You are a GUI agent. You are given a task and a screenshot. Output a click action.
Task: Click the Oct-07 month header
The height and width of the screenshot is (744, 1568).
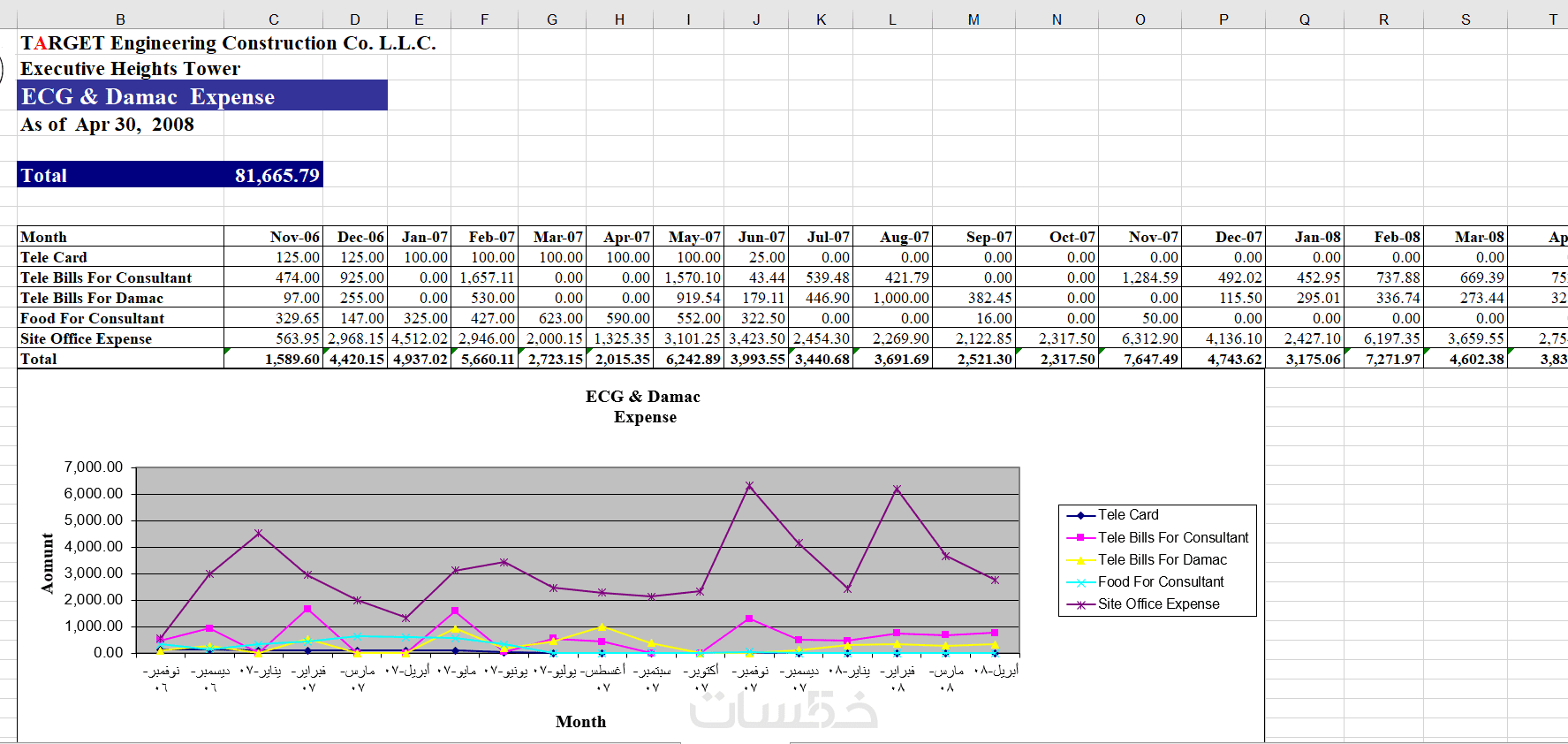(1057, 237)
